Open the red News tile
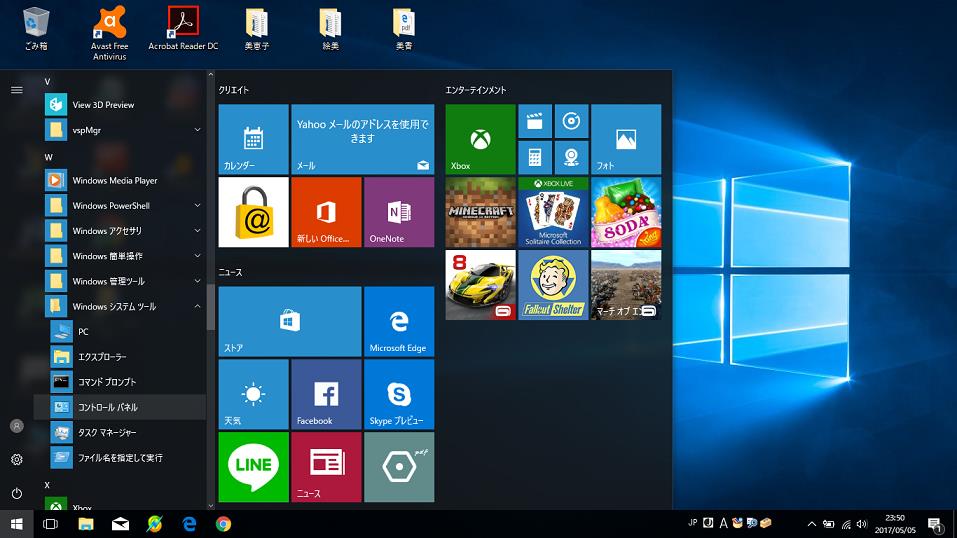The height and width of the screenshot is (538, 957). pyautogui.click(x=326, y=467)
